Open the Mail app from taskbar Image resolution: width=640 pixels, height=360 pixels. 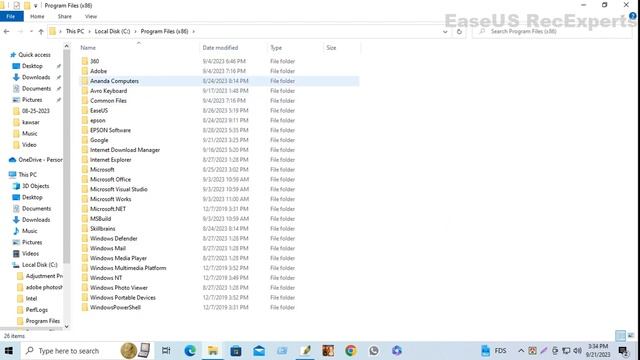click(x=259, y=351)
